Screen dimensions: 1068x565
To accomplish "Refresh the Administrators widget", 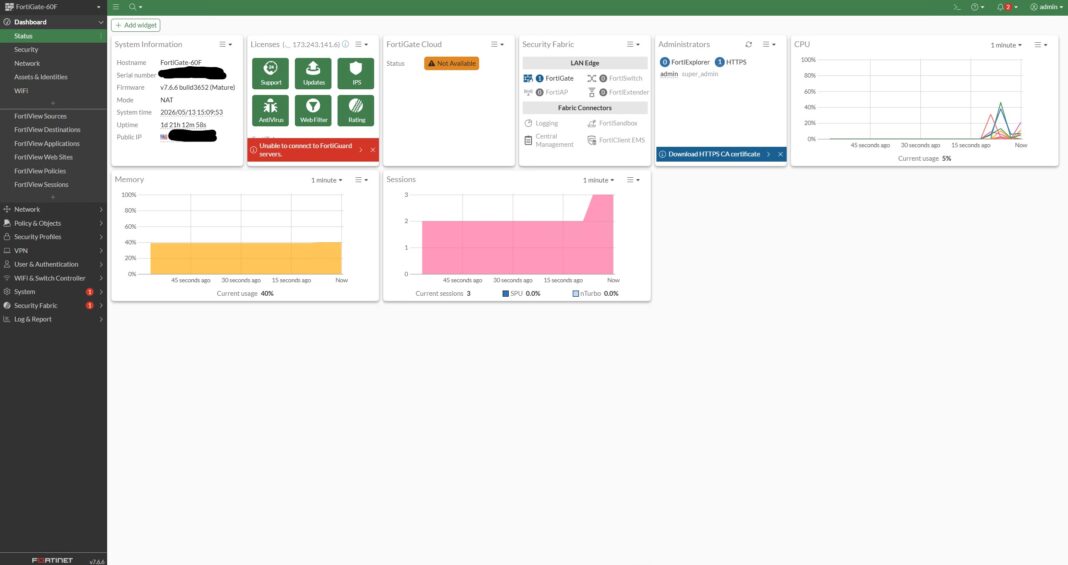I will [749, 44].
